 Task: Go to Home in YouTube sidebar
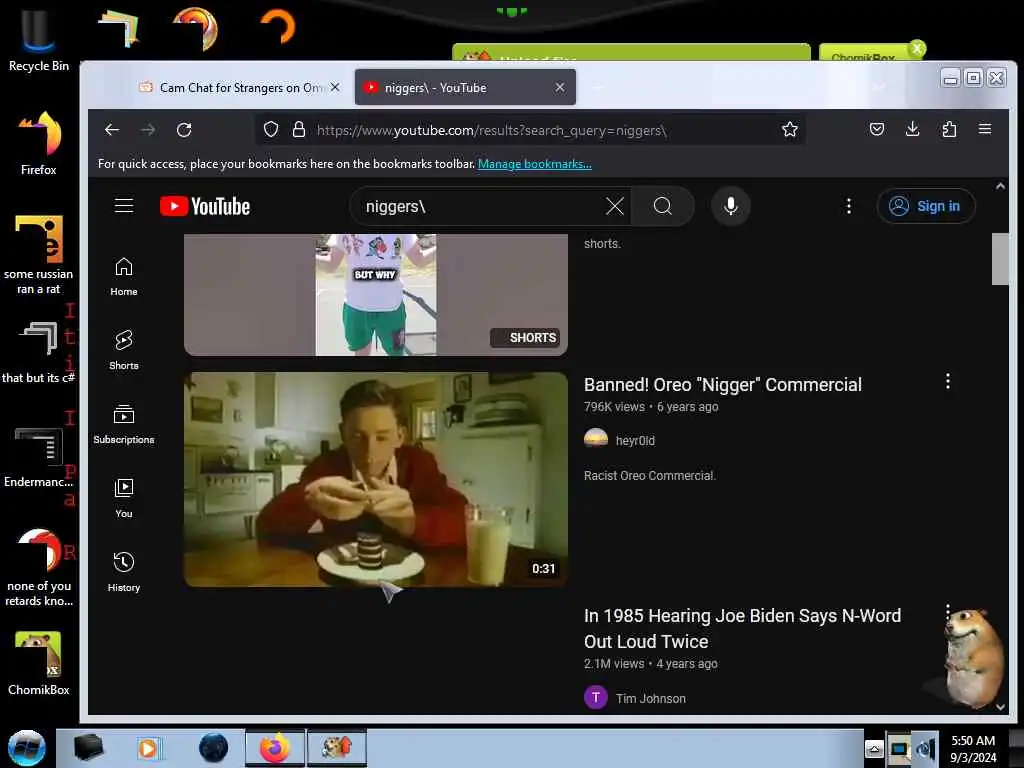point(123,276)
